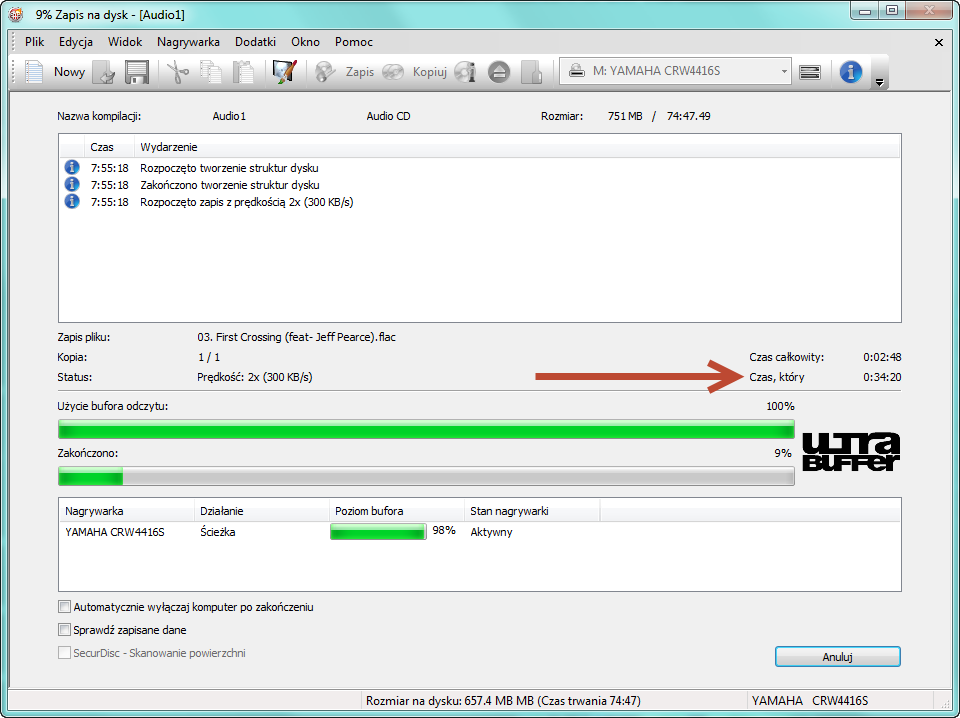Open the Dodatki menu
This screenshot has width=960, height=718.
(x=255, y=42)
